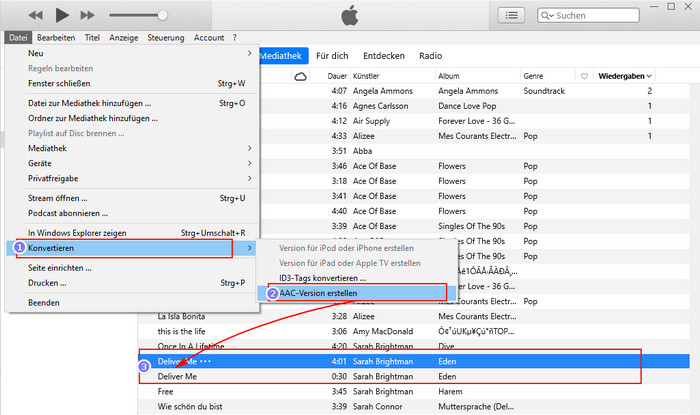Sort by the Album column header
This screenshot has width=700, height=415.
click(x=449, y=76)
